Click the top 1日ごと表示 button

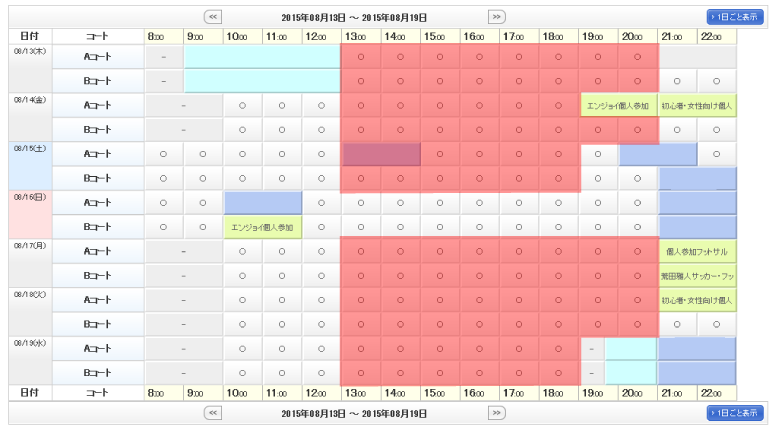pyautogui.click(x=735, y=17)
